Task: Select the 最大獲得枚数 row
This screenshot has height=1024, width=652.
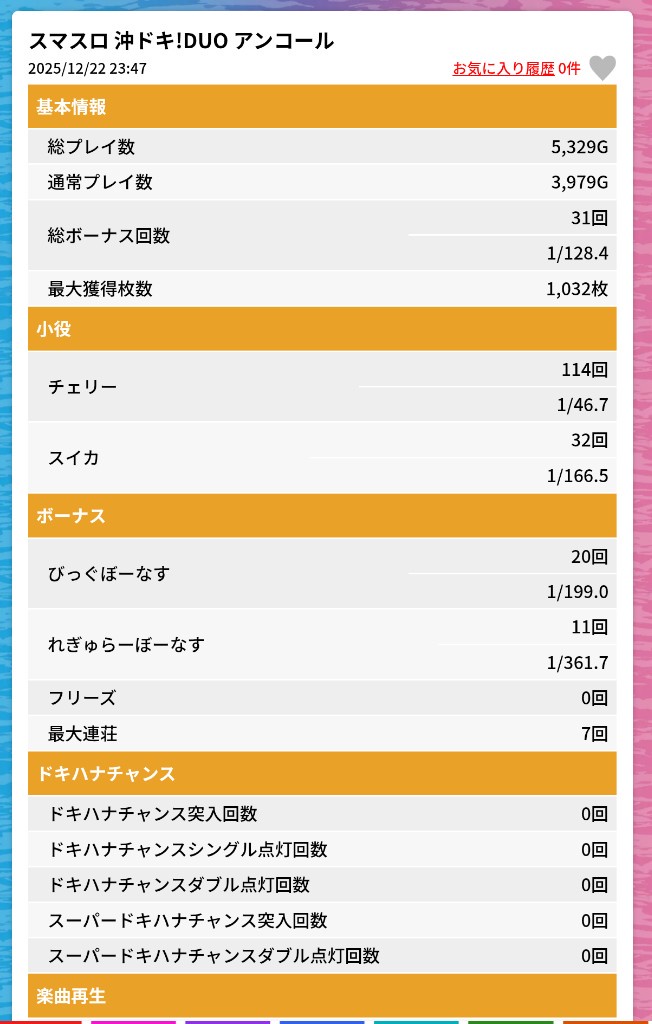Action: pos(322,289)
